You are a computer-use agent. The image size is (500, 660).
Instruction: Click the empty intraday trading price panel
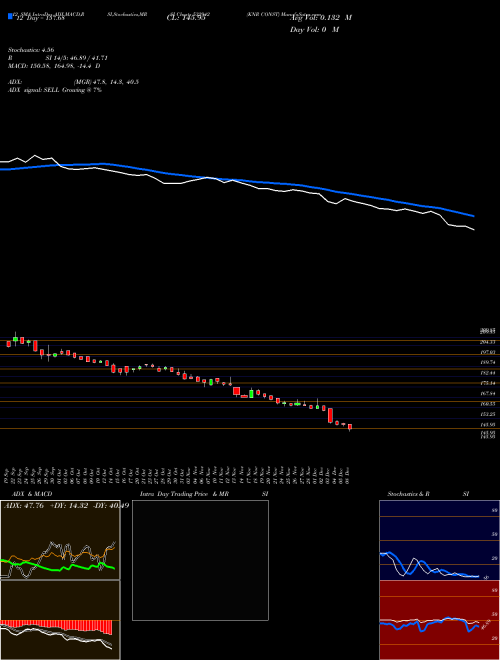(x=200, y=560)
